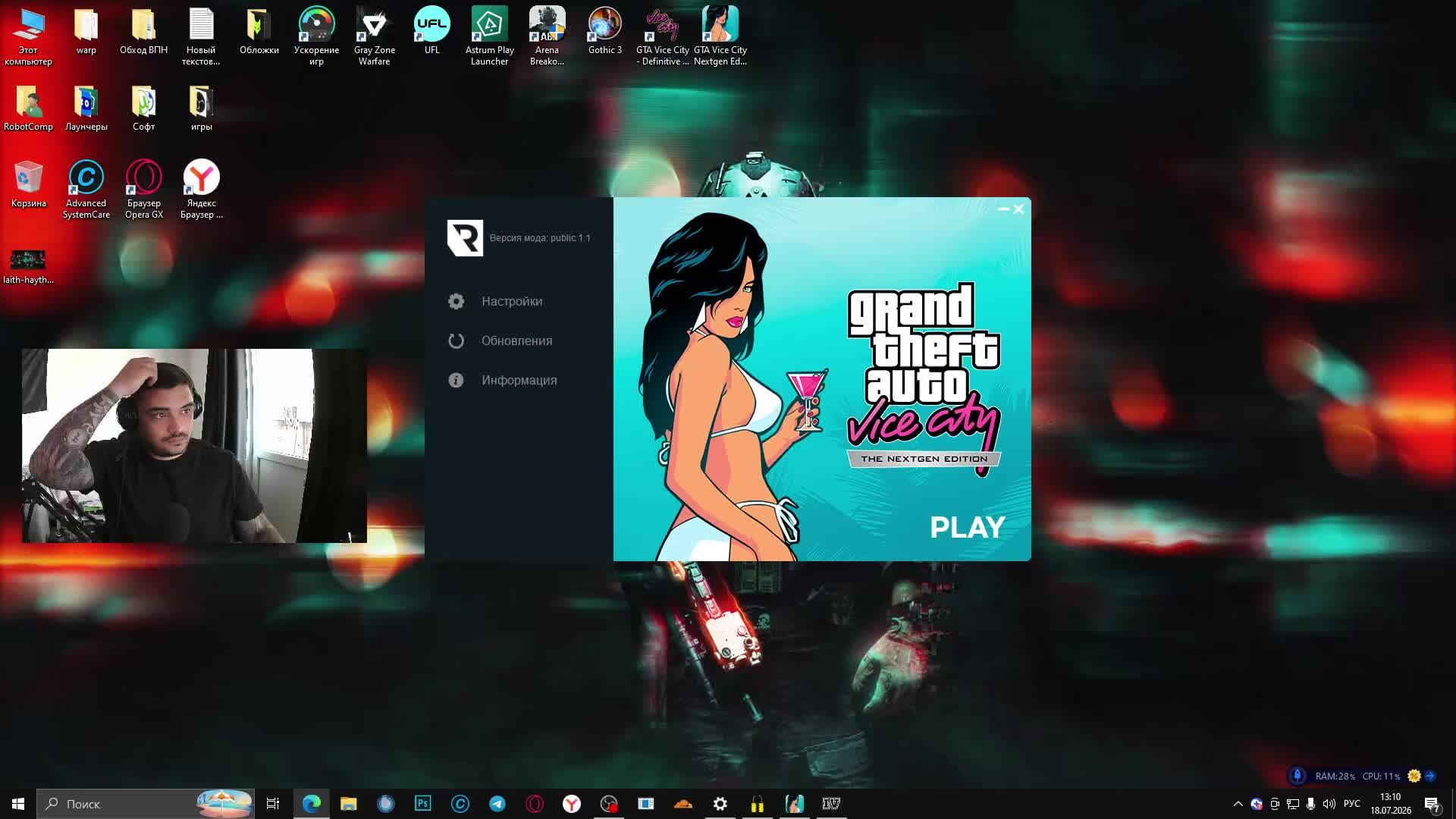Select the Корзина recycle bin icon

pyautogui.click(x=28, y=184)
